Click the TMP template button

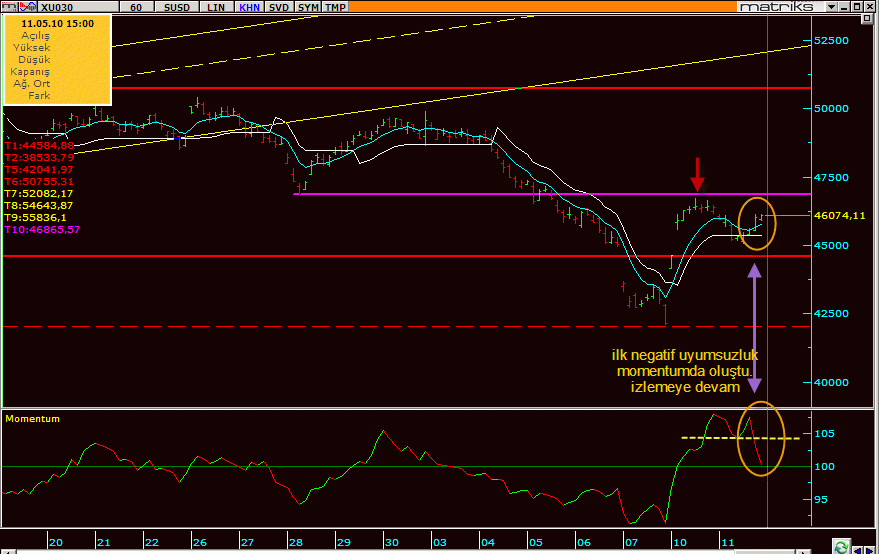click(x=336, y=7)
